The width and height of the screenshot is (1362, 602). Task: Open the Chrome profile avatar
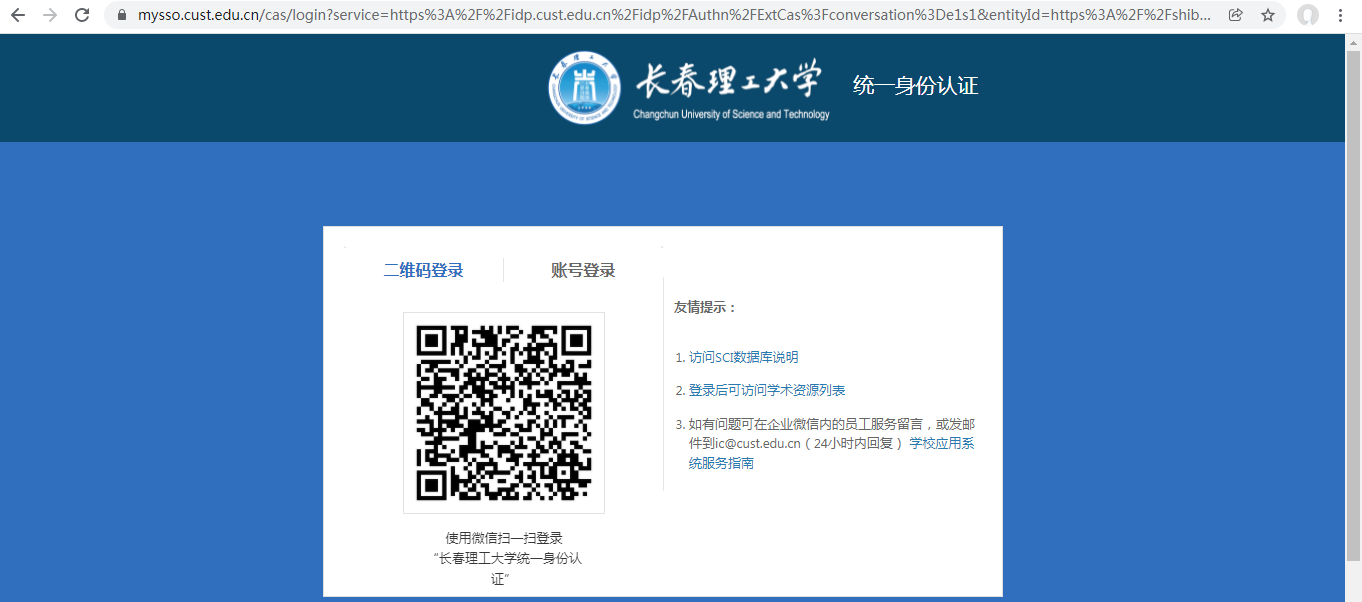pos(1307,16)
